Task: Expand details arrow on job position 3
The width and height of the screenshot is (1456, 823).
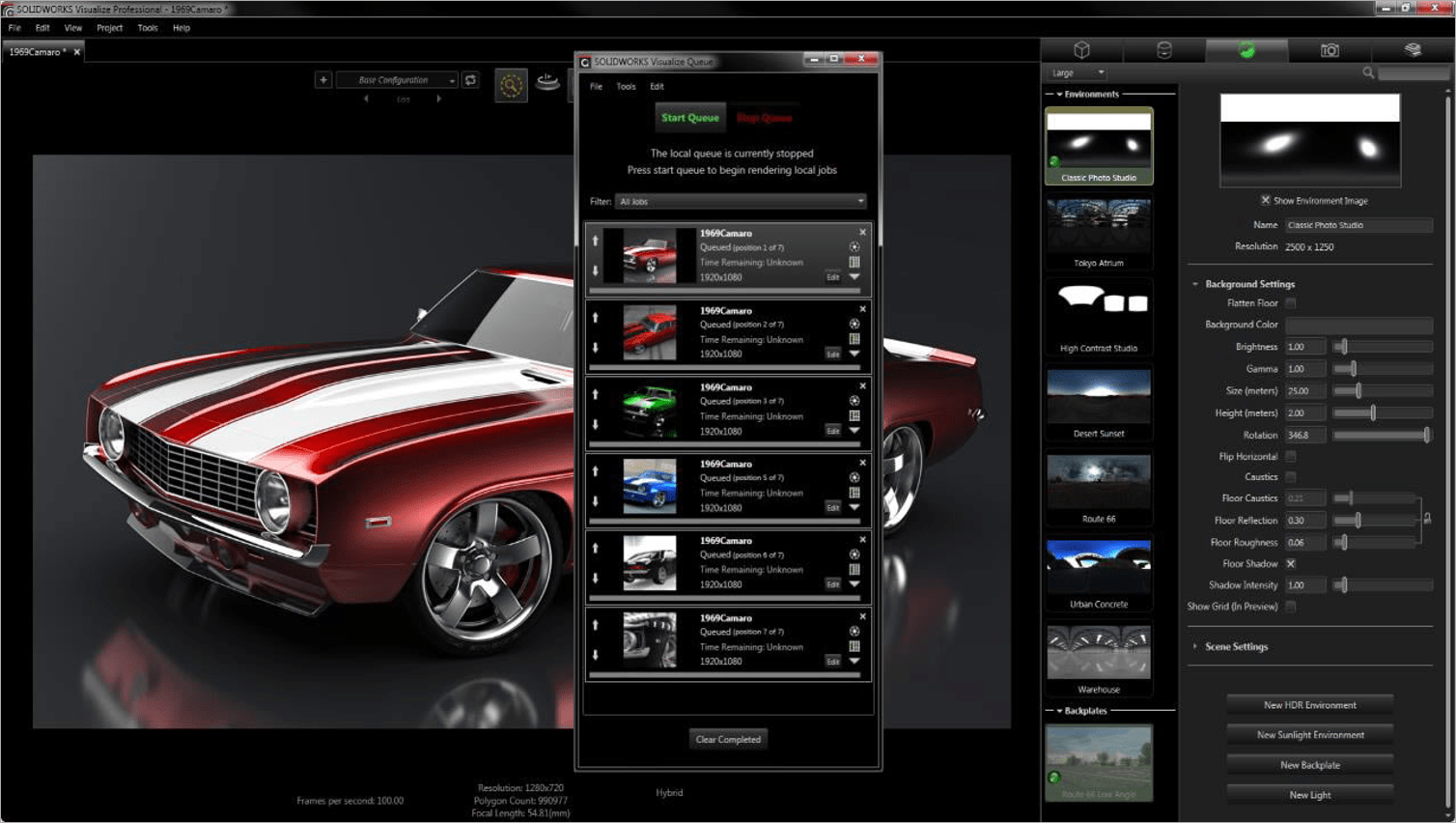Action: tap(854, 431)
